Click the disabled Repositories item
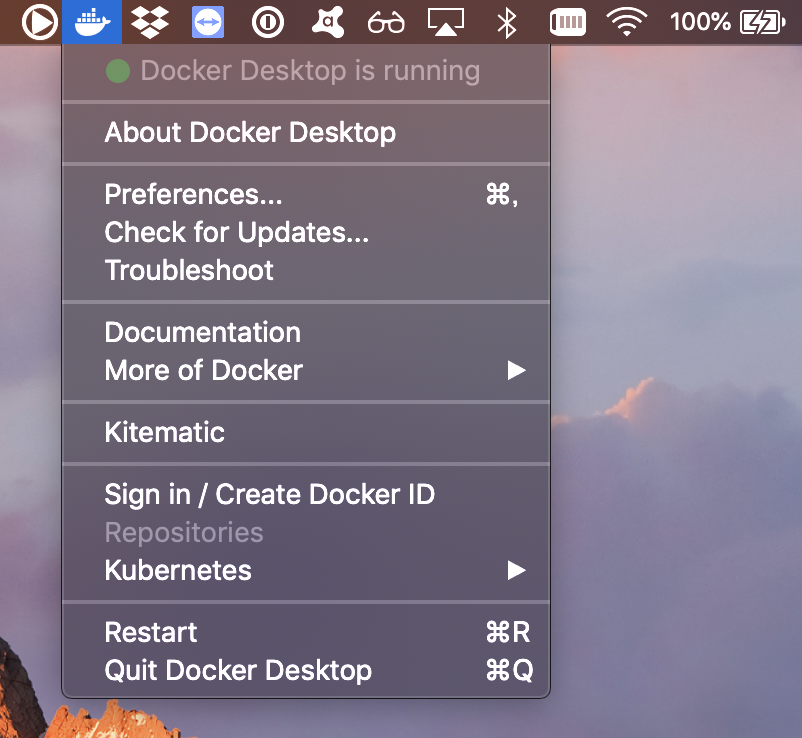The height and width of the screenshot is (738, 802). 306,532
